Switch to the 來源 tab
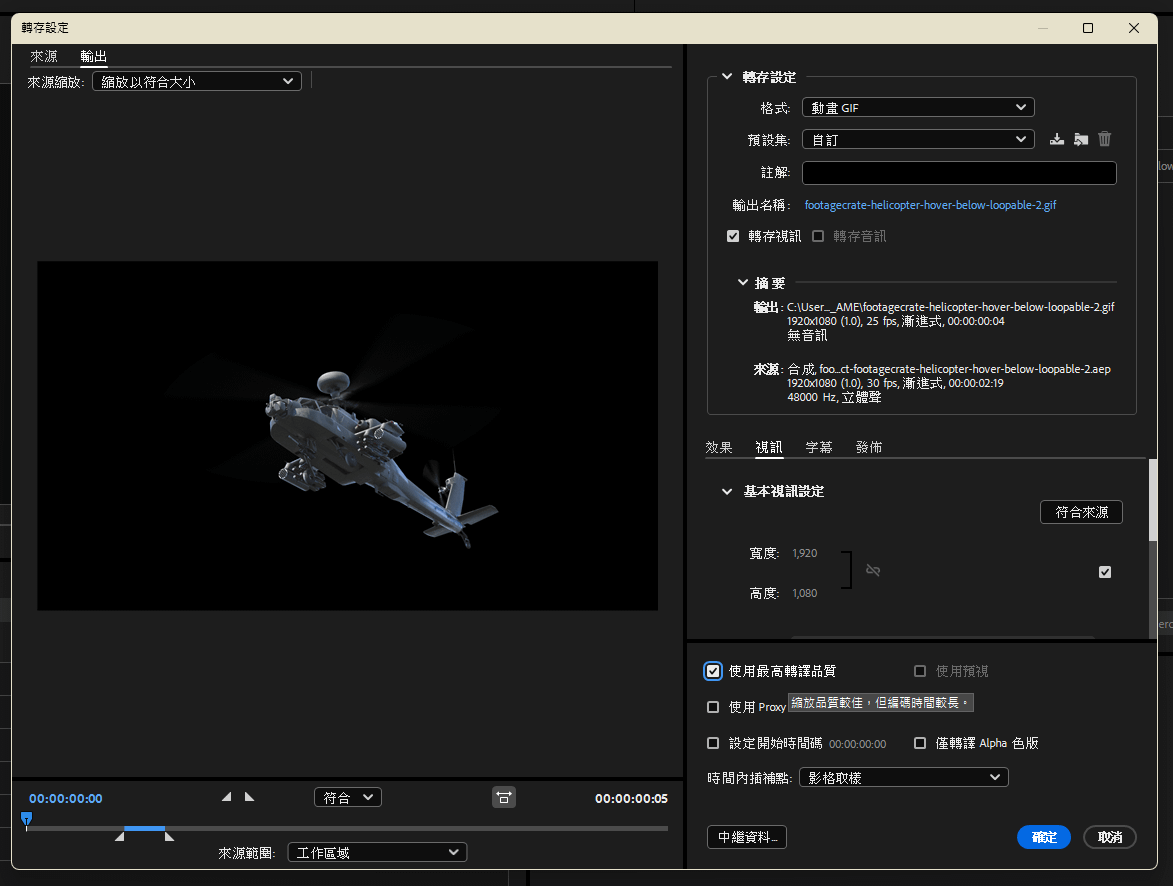 pos(44,56)
